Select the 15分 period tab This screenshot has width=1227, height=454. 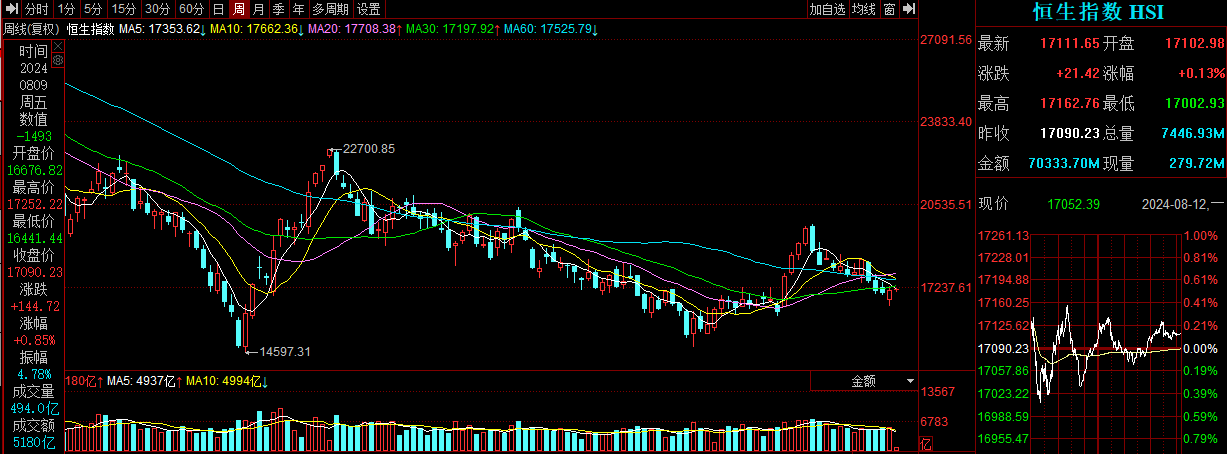124,9
